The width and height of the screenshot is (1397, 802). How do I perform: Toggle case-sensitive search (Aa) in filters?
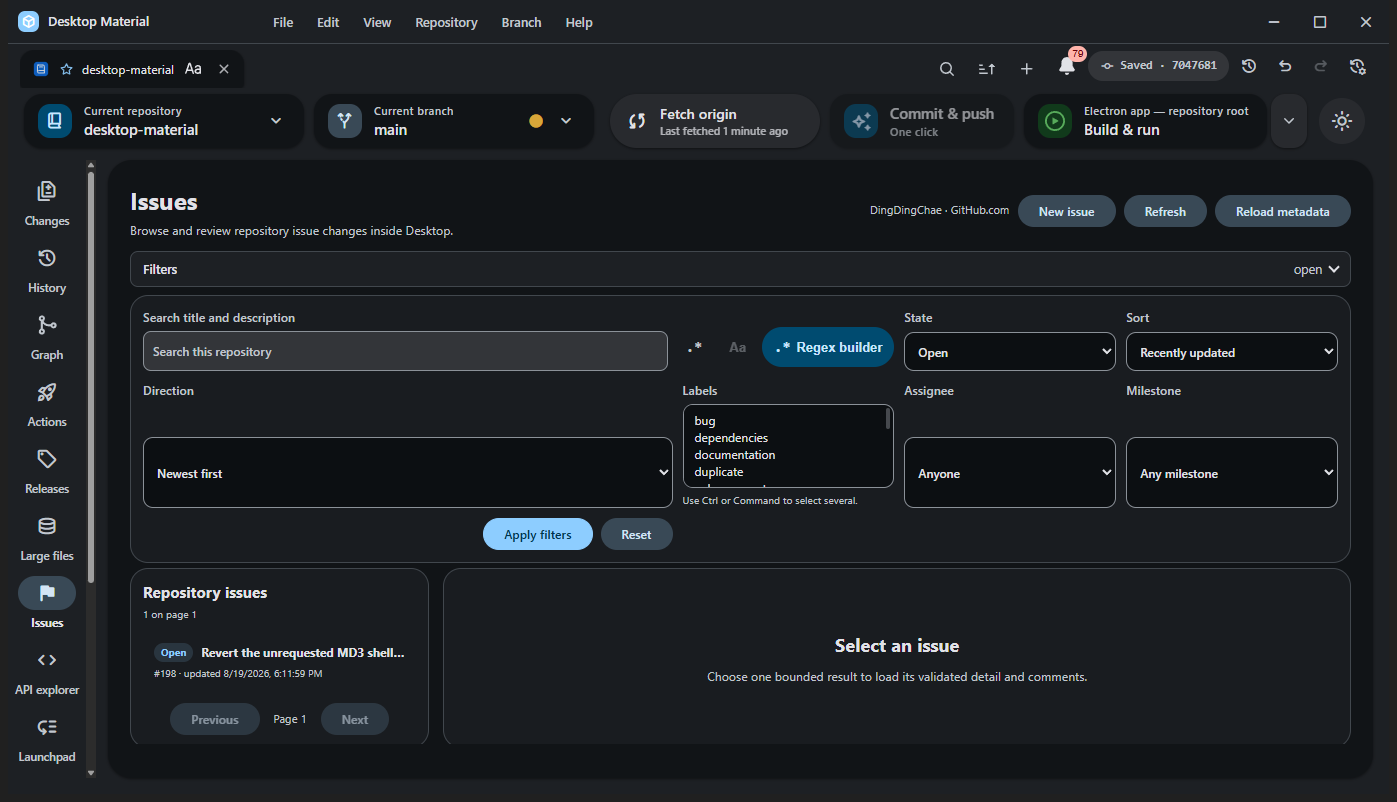(x=737, y=348)
